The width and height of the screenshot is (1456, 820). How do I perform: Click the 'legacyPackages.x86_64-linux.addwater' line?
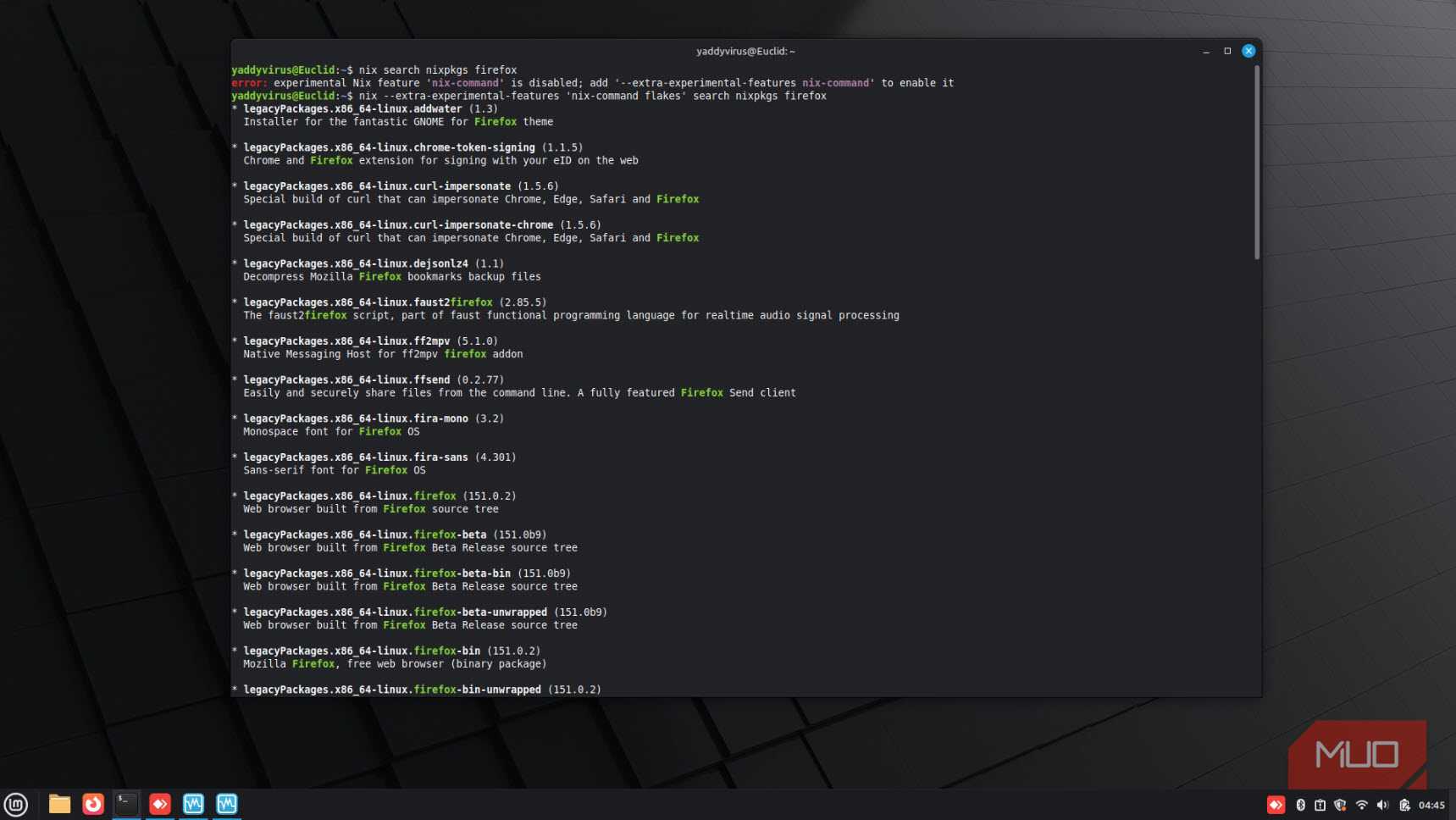click(365, 108)
